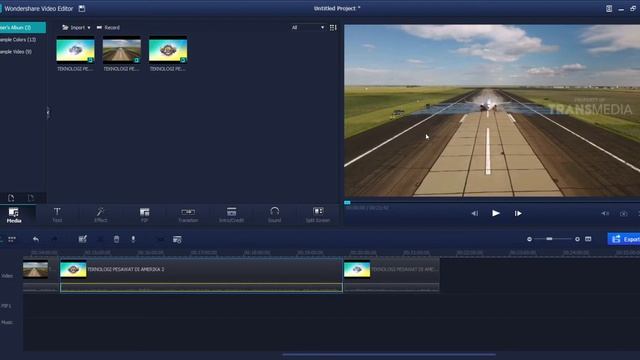Open the Sample Colors (13) category
The image size is (640, 360).
click(18, 40)
